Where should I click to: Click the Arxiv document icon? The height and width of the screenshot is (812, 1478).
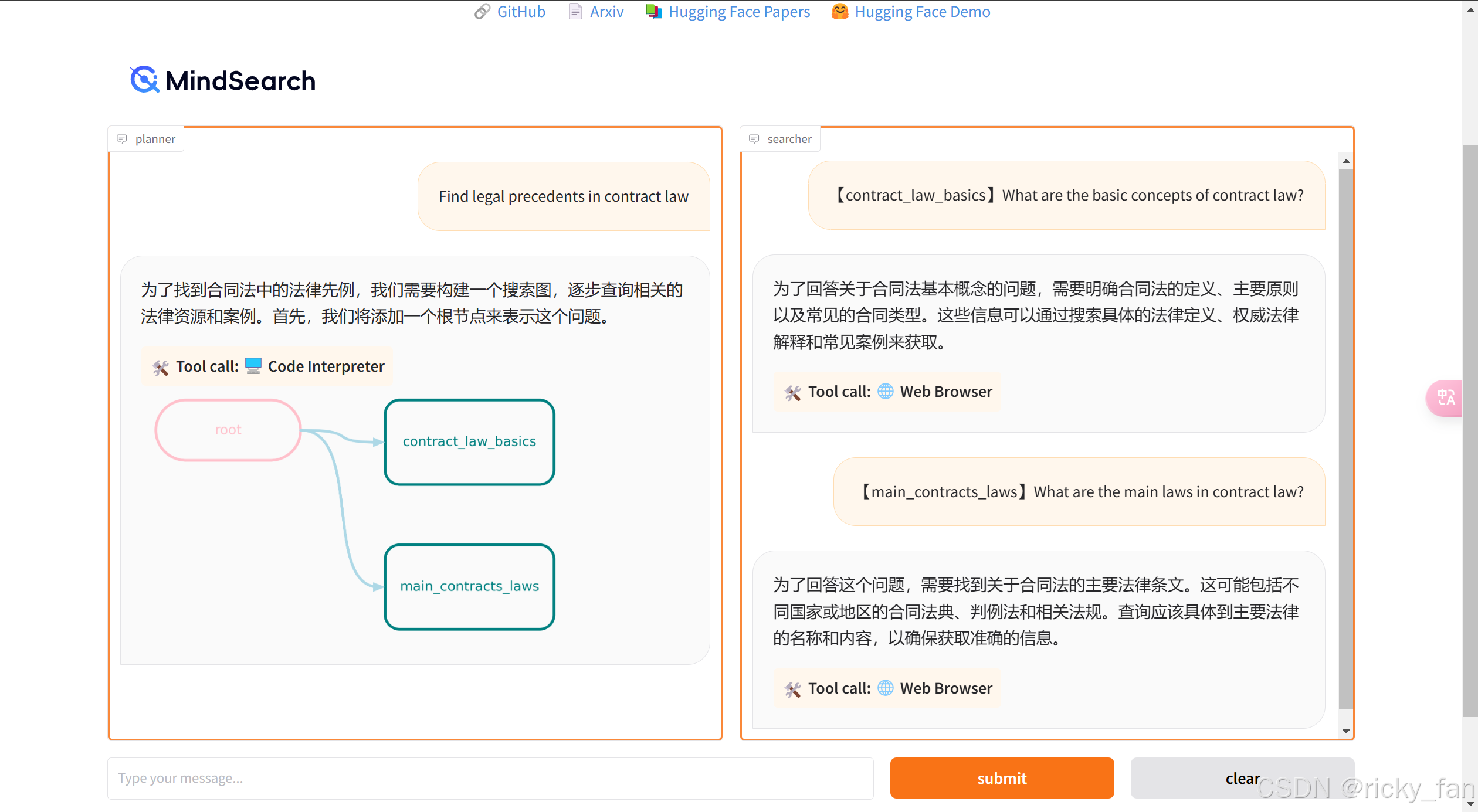click(575, 12)
